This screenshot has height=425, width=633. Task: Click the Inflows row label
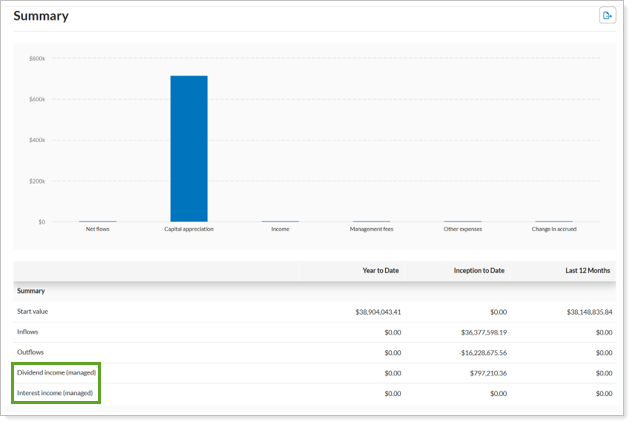click(x=28, y=332)
